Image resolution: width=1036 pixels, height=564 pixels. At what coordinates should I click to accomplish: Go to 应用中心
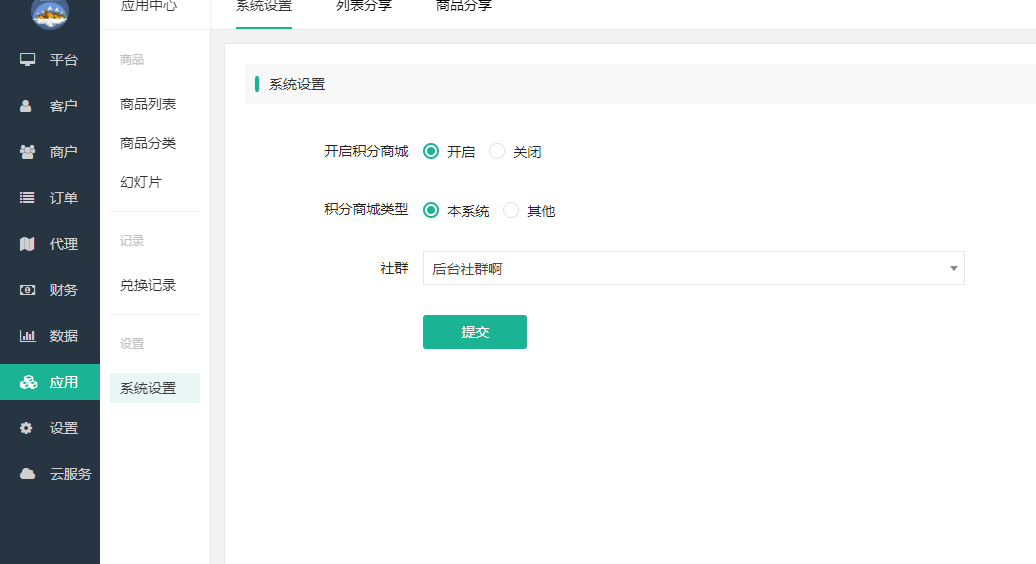click(149, 7)
